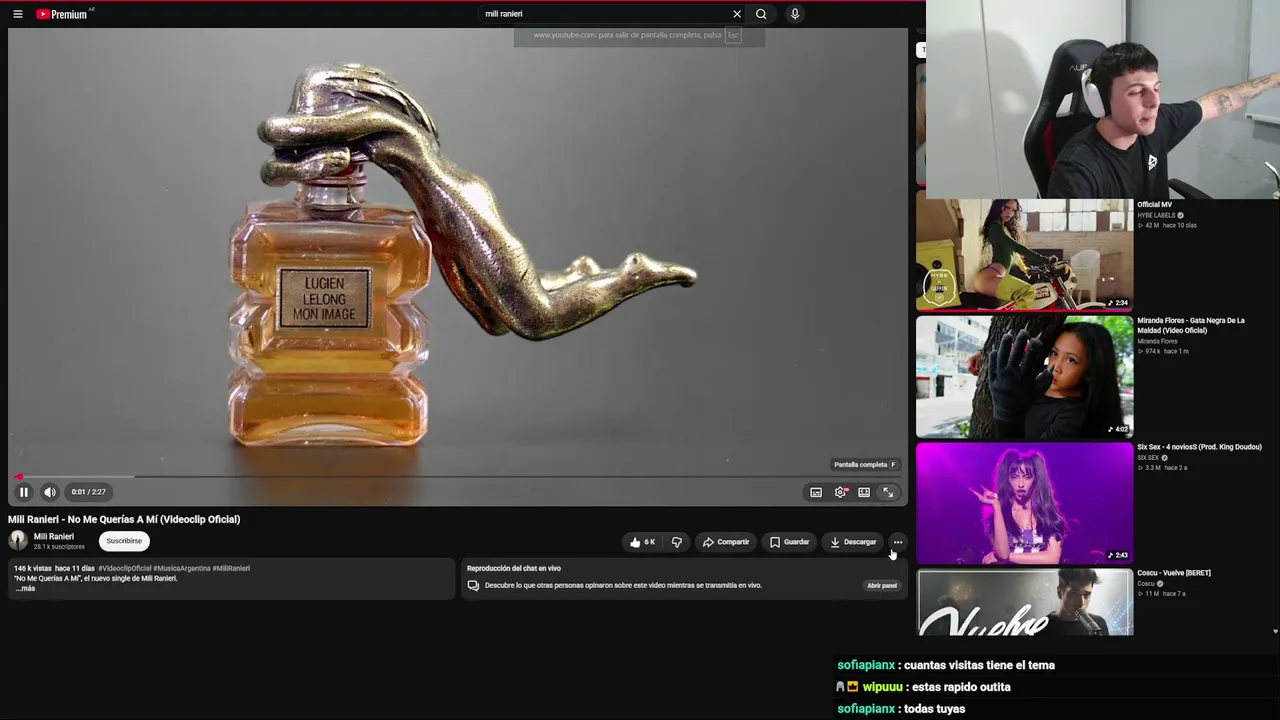The image size is (1280, 720).
Task: Open the Coscu 'Vuelve' video thumbnail
Action: [1025, 602]
